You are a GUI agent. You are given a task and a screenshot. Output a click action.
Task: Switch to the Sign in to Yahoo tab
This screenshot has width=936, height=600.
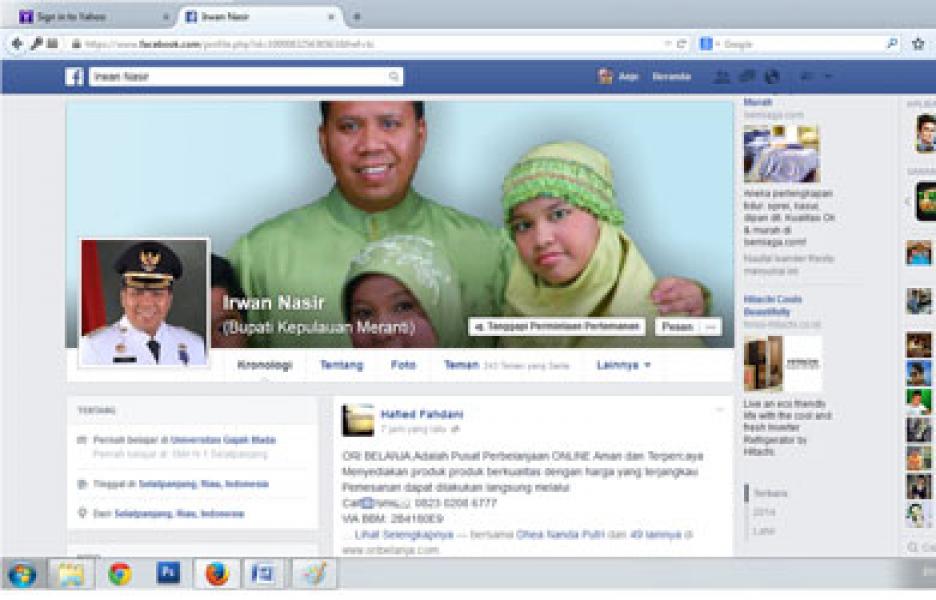[x=94, y=17]
